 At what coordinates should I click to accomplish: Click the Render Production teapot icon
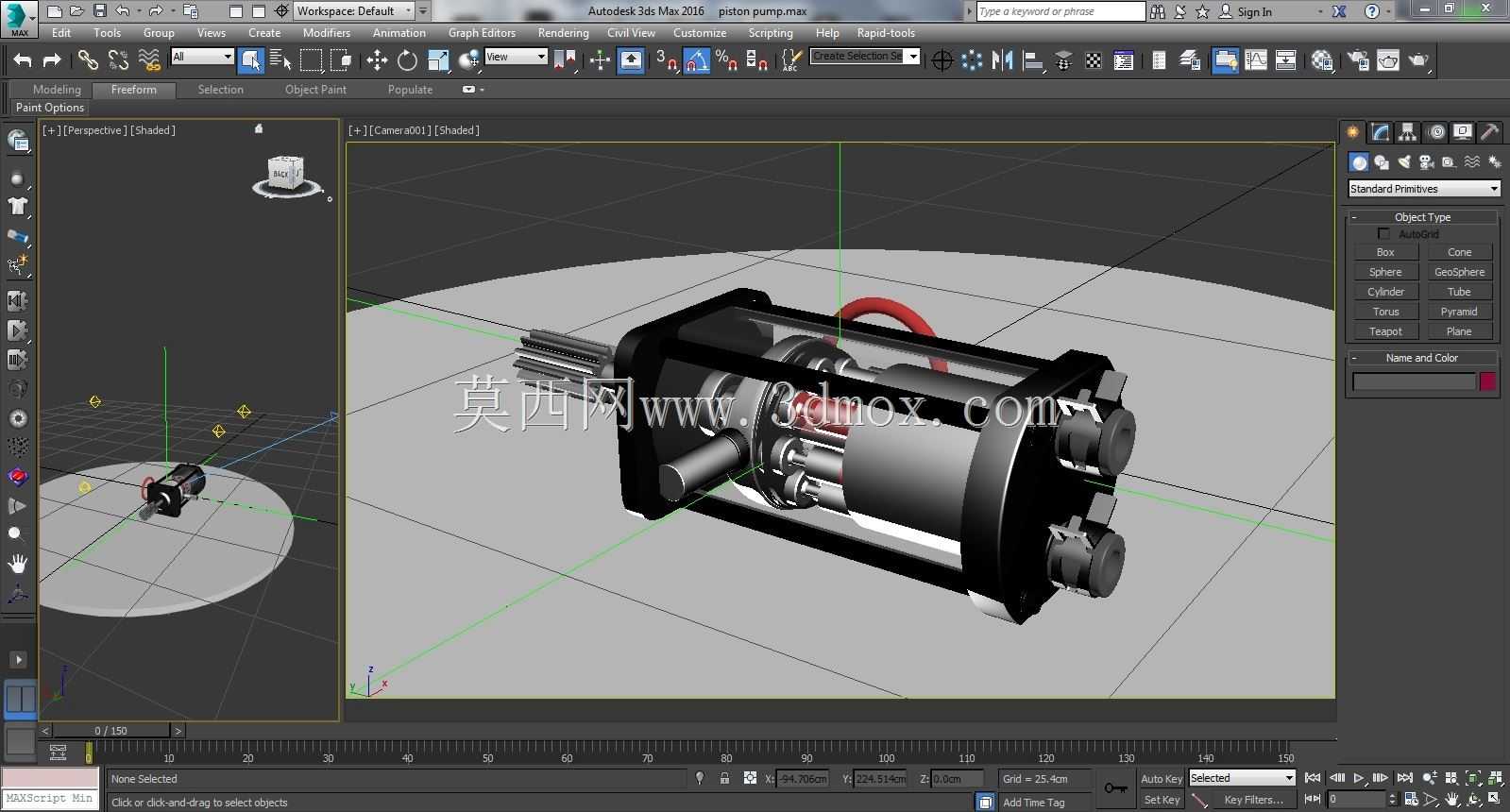point(1418,60)
